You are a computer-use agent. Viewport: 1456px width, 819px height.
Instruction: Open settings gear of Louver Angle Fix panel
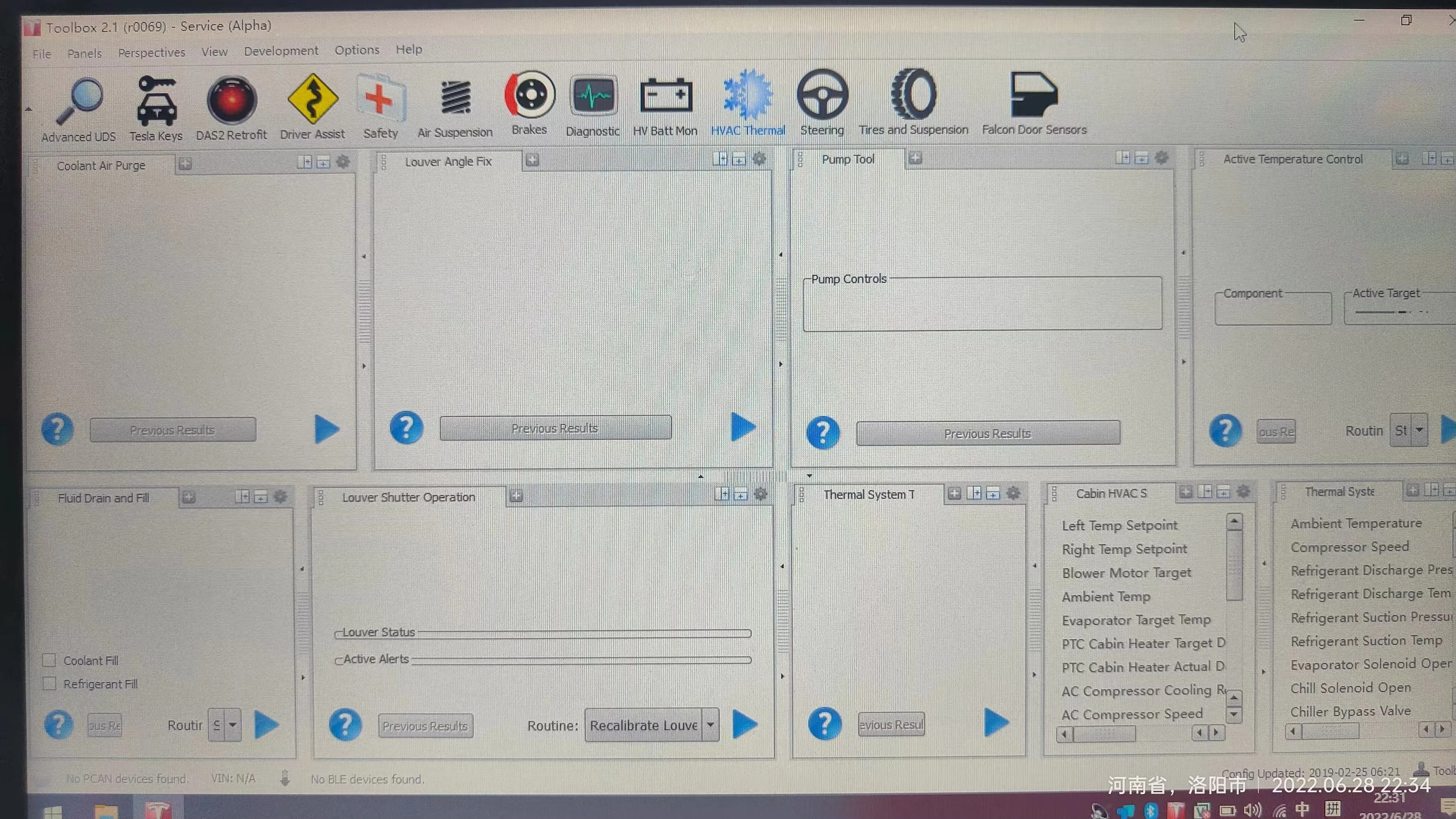(x=759, y=159)
